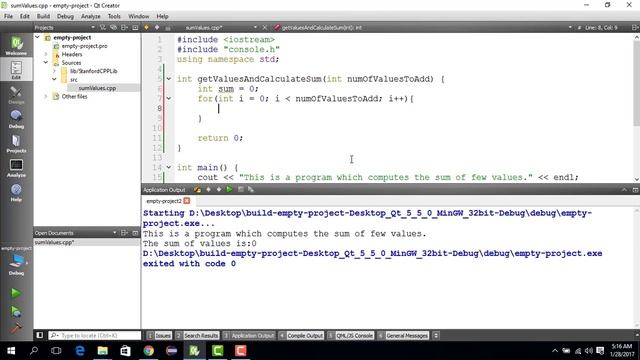Viewport: 640px width, 360px height.
Task: Switch to Edit mode
Action: coord(16,69)
